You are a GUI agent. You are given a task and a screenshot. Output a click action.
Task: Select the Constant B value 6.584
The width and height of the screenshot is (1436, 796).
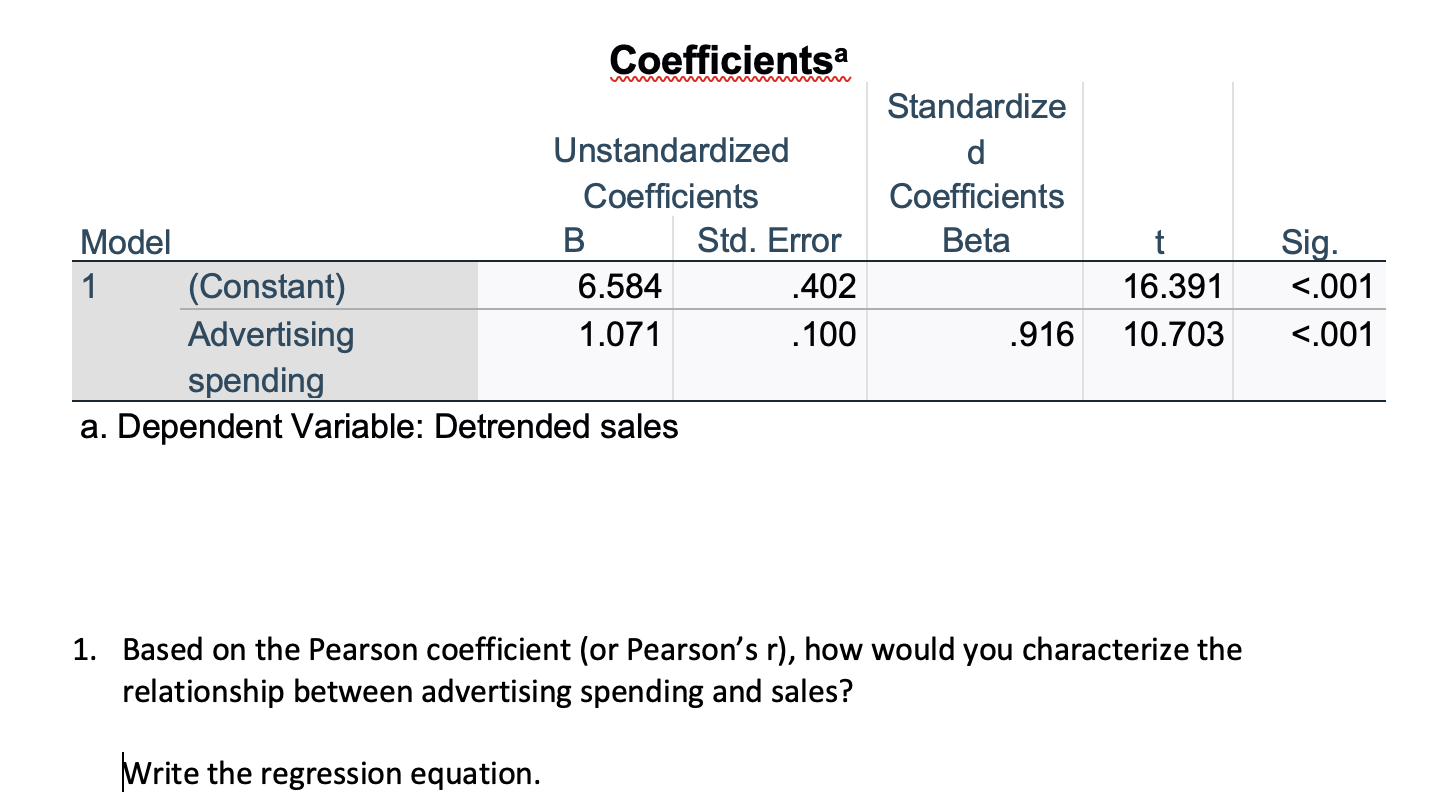point(620,286)
